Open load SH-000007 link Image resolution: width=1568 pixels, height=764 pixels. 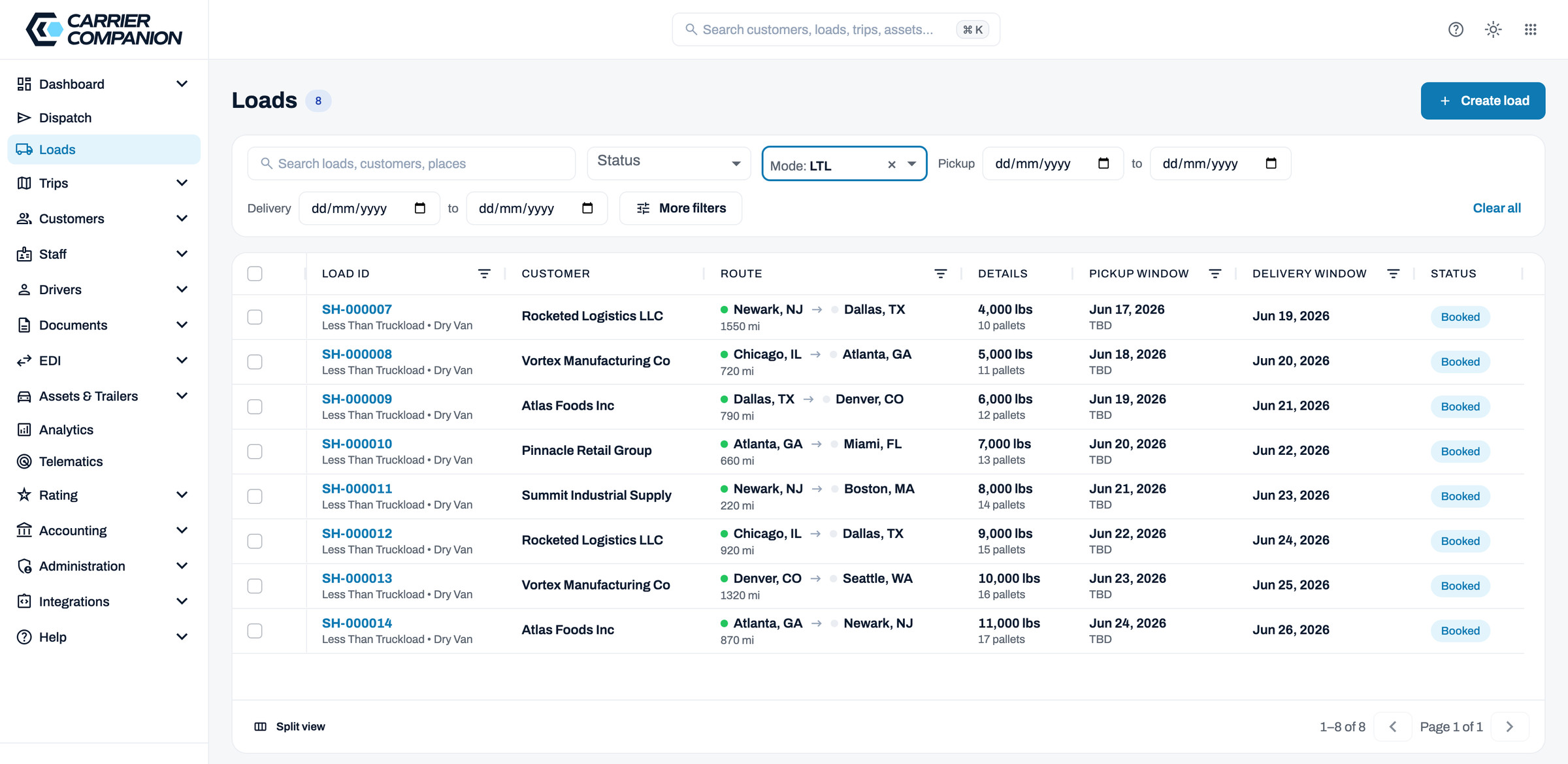click(x=357, y=309)
